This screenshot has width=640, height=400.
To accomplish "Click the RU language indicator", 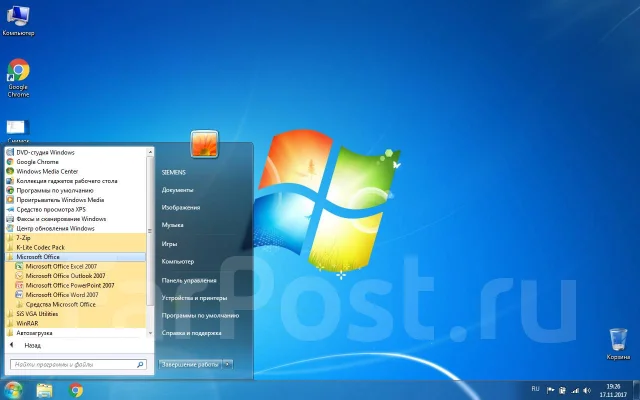I will tap(536, 389).
